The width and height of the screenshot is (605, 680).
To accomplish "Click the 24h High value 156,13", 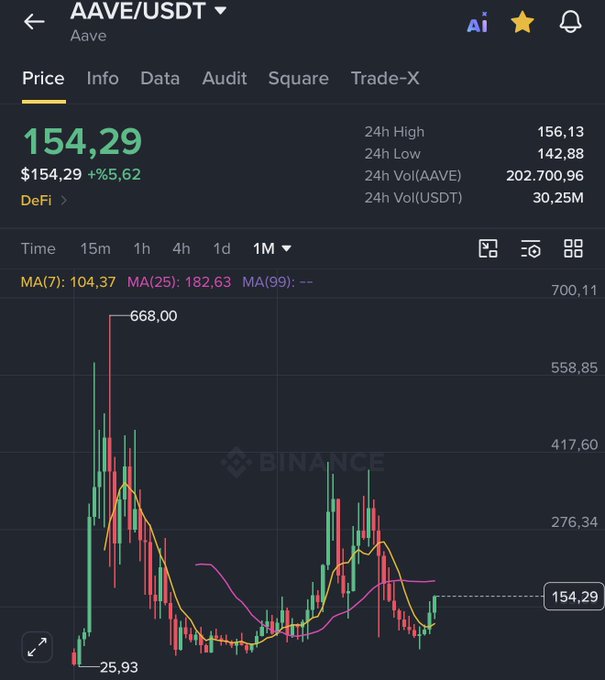I will click(x=560, y=132).
